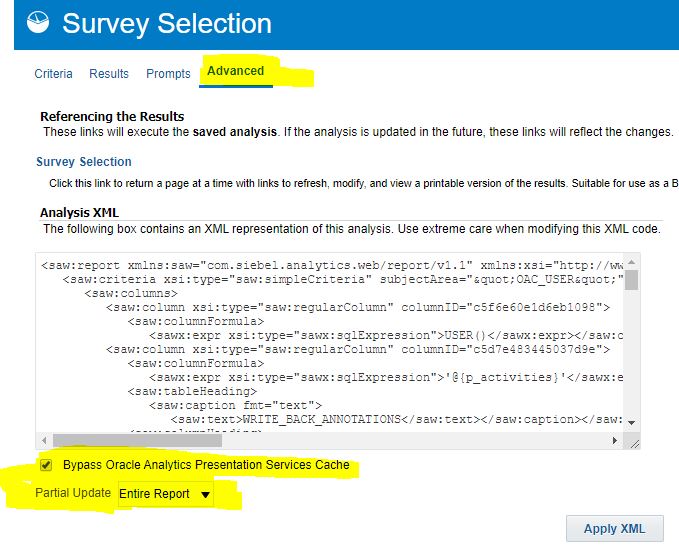The image size is (679, 554).
Task: Uncheck Bypass Oracle Analytics Presentation Services Cache
Action: (x=46, y=465)
